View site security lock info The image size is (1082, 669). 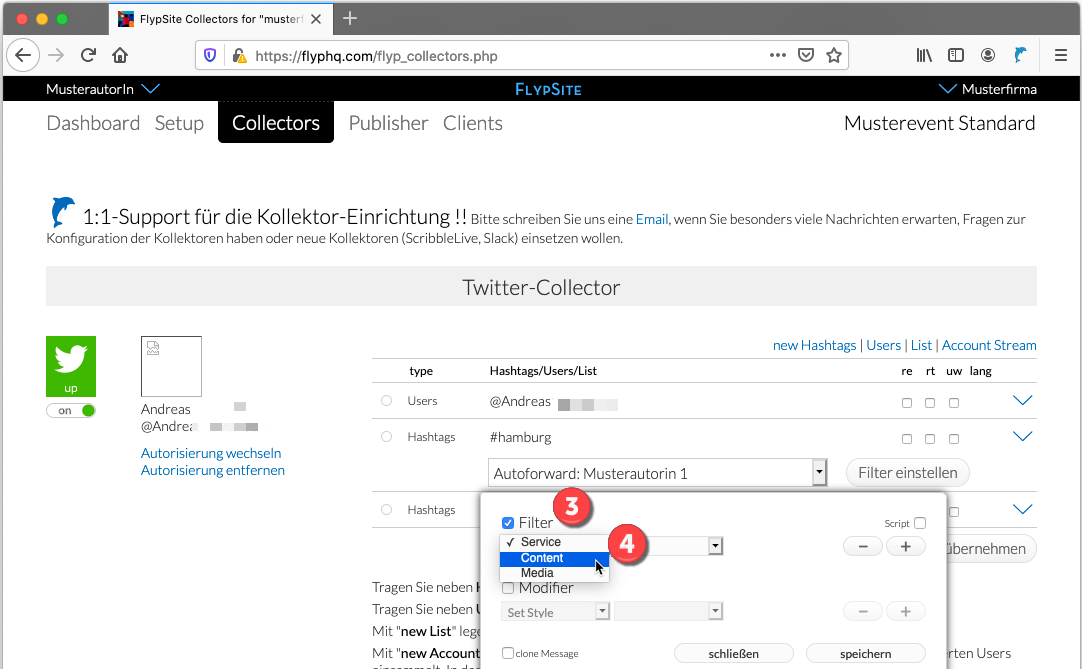pyautogui.click(x=239, y=55)
